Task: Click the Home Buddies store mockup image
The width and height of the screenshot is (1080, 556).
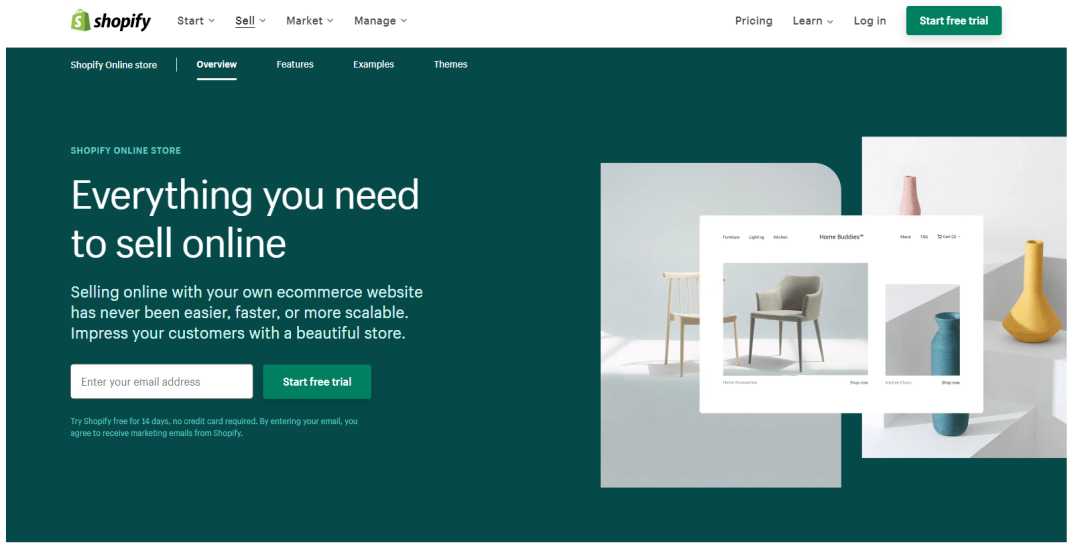Action: click(x=841, y=314)
